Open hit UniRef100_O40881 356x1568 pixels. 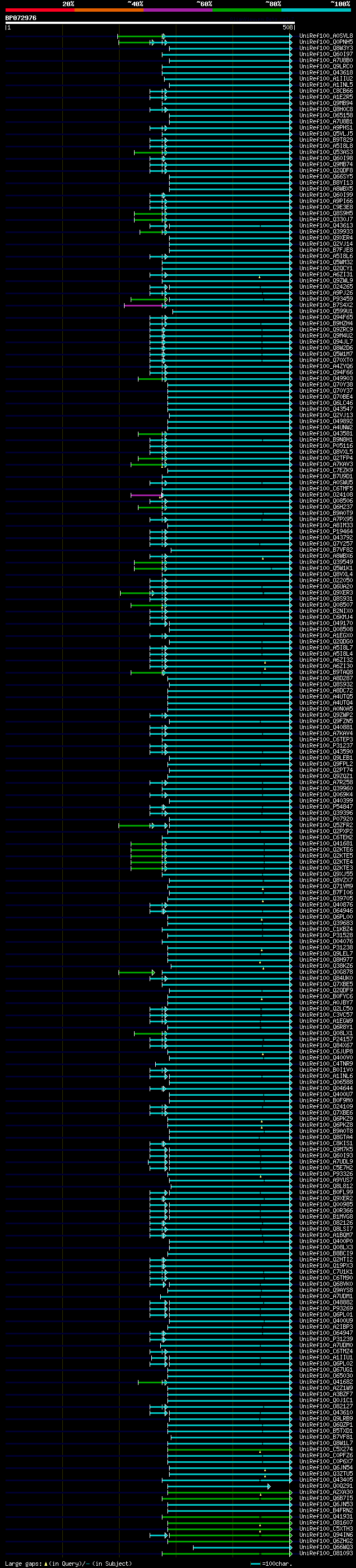326,728
